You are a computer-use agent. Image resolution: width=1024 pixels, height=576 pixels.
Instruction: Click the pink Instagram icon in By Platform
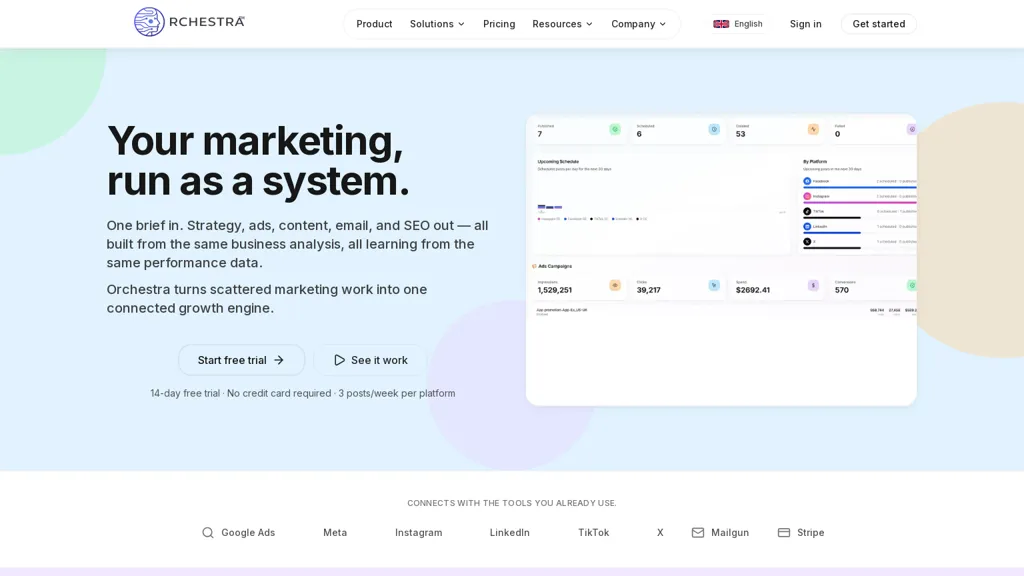pos(807,197)
